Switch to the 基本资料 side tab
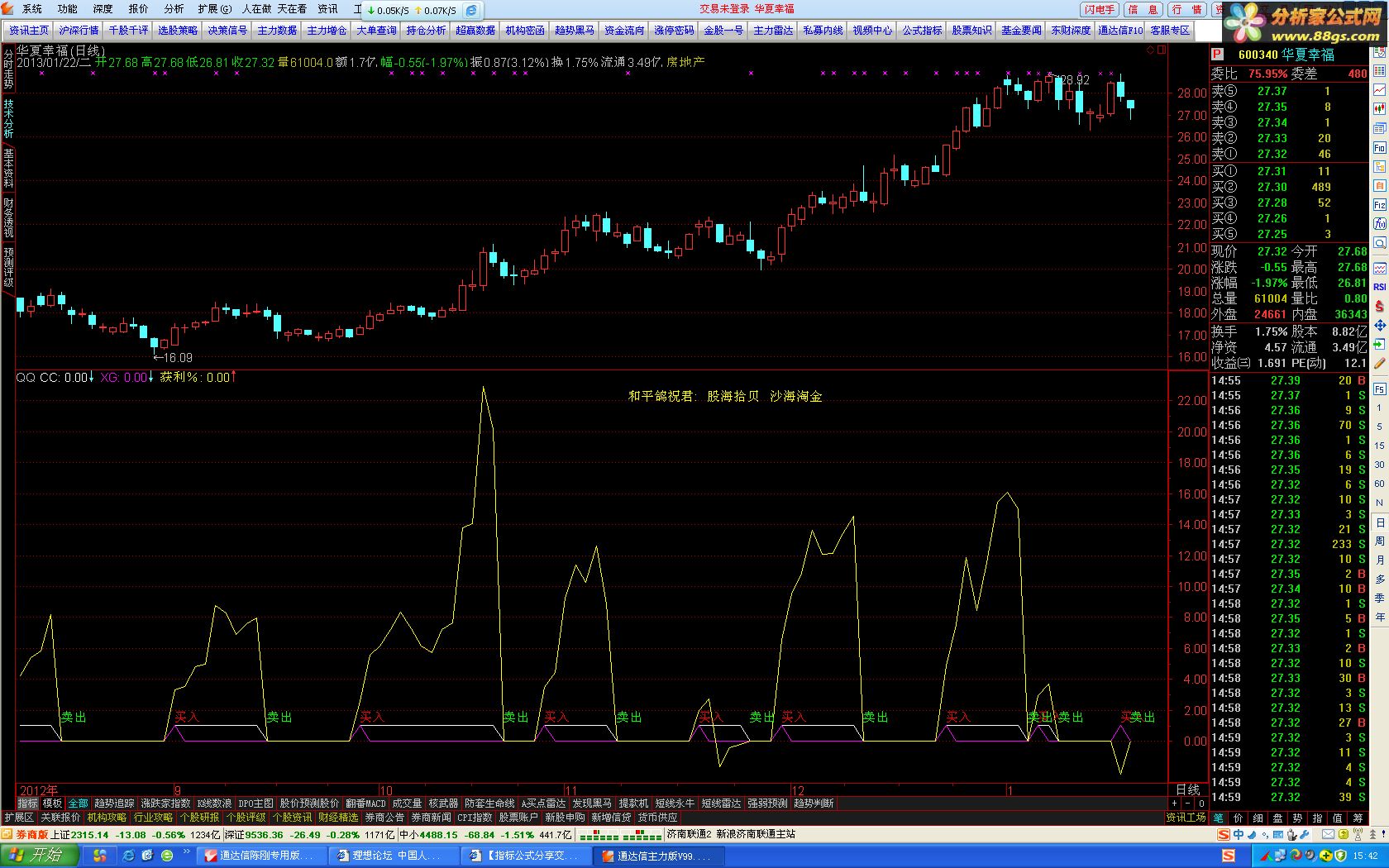Screen dimensions: 1389x868 pos(8,168)
